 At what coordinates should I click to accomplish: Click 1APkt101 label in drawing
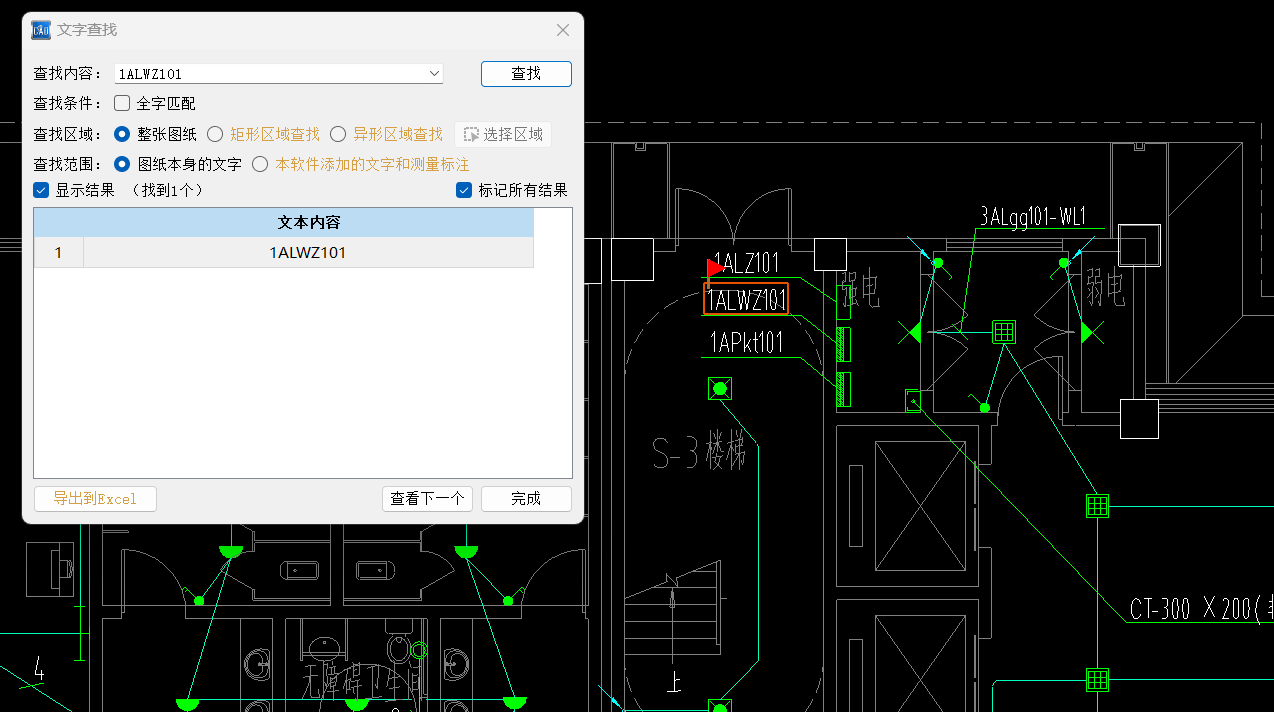pyautogui.click(x=746, y=343)
